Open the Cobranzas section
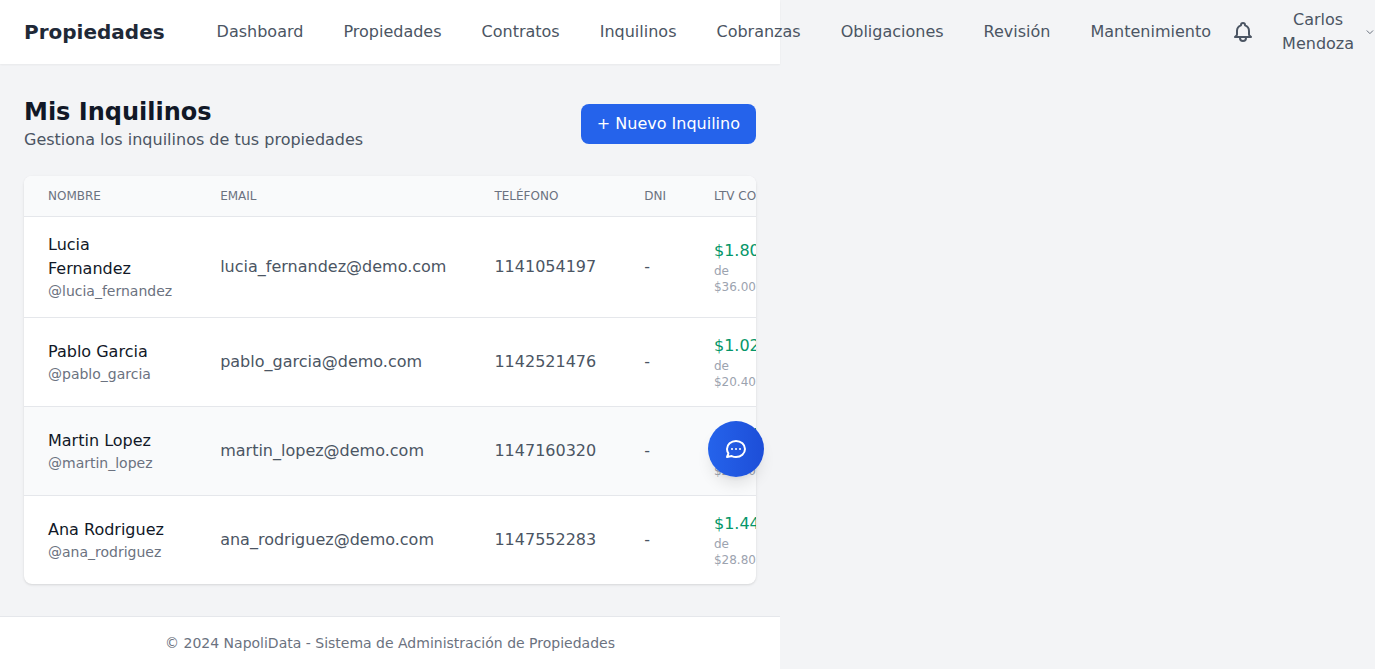This screenshot has width=1375, height=669. (x=758, y=31)
